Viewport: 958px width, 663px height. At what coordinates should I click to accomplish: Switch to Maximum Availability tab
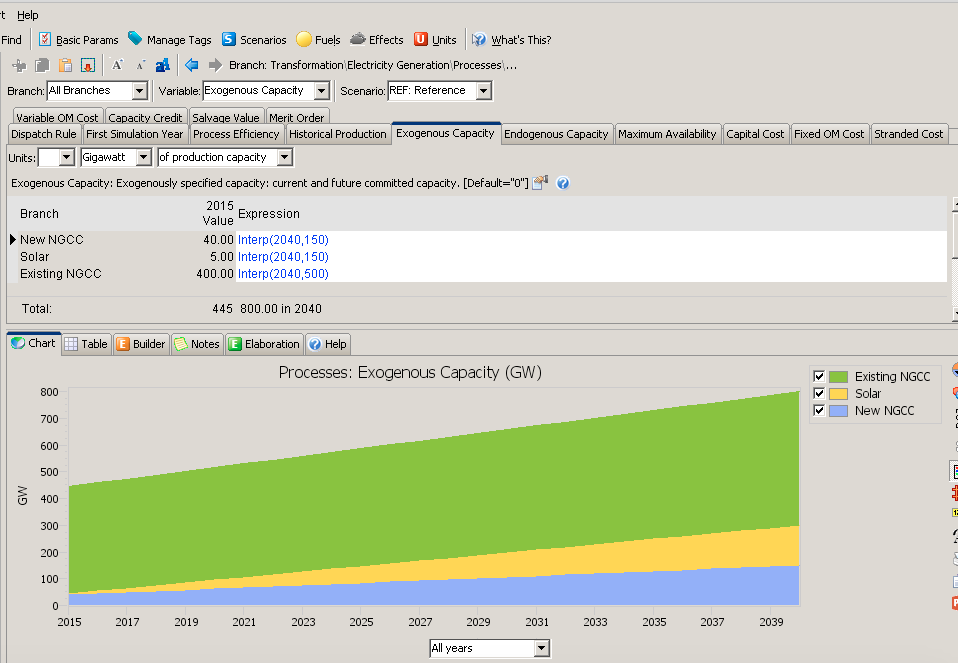tap(667, 134)
